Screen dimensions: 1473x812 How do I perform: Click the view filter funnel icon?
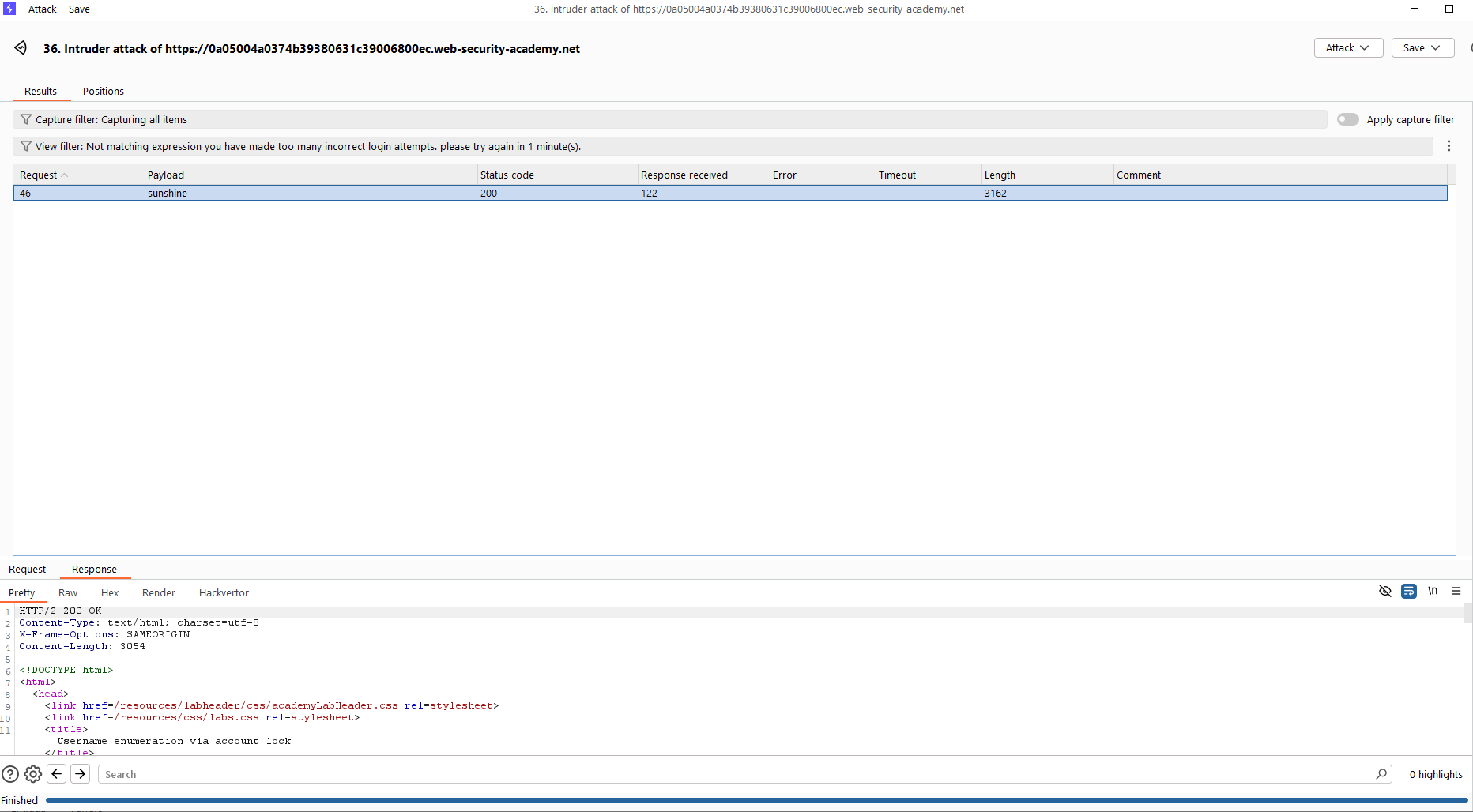(x=26, y=146)
